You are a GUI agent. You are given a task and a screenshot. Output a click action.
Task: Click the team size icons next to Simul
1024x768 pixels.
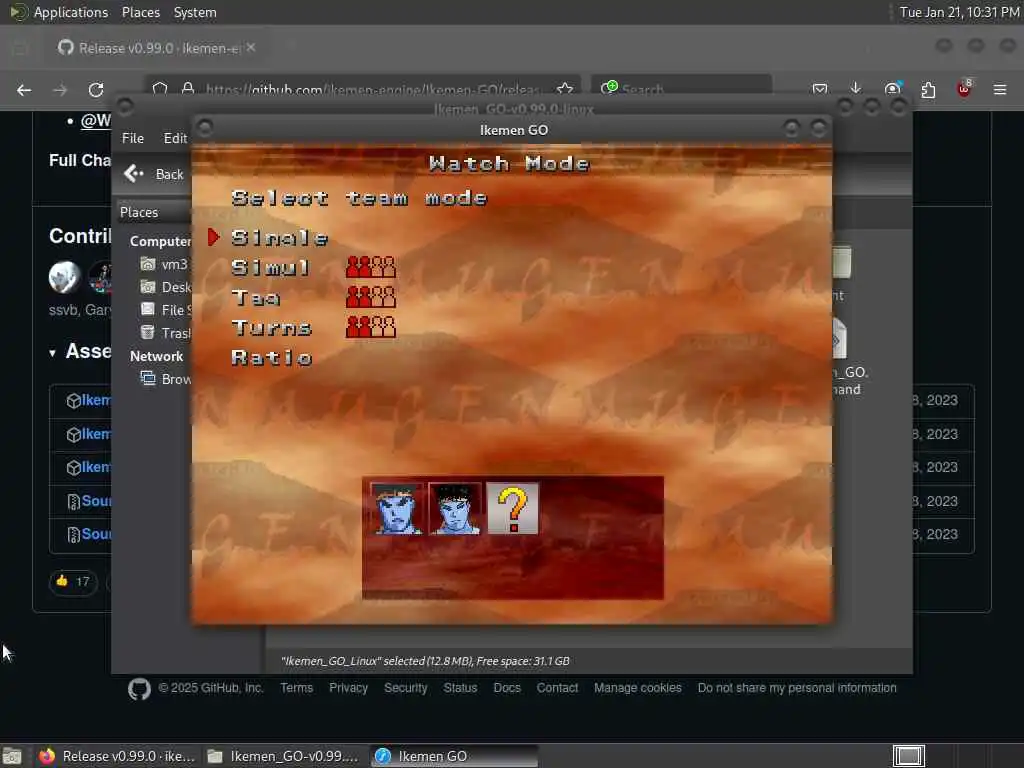(x=370, y=267)
